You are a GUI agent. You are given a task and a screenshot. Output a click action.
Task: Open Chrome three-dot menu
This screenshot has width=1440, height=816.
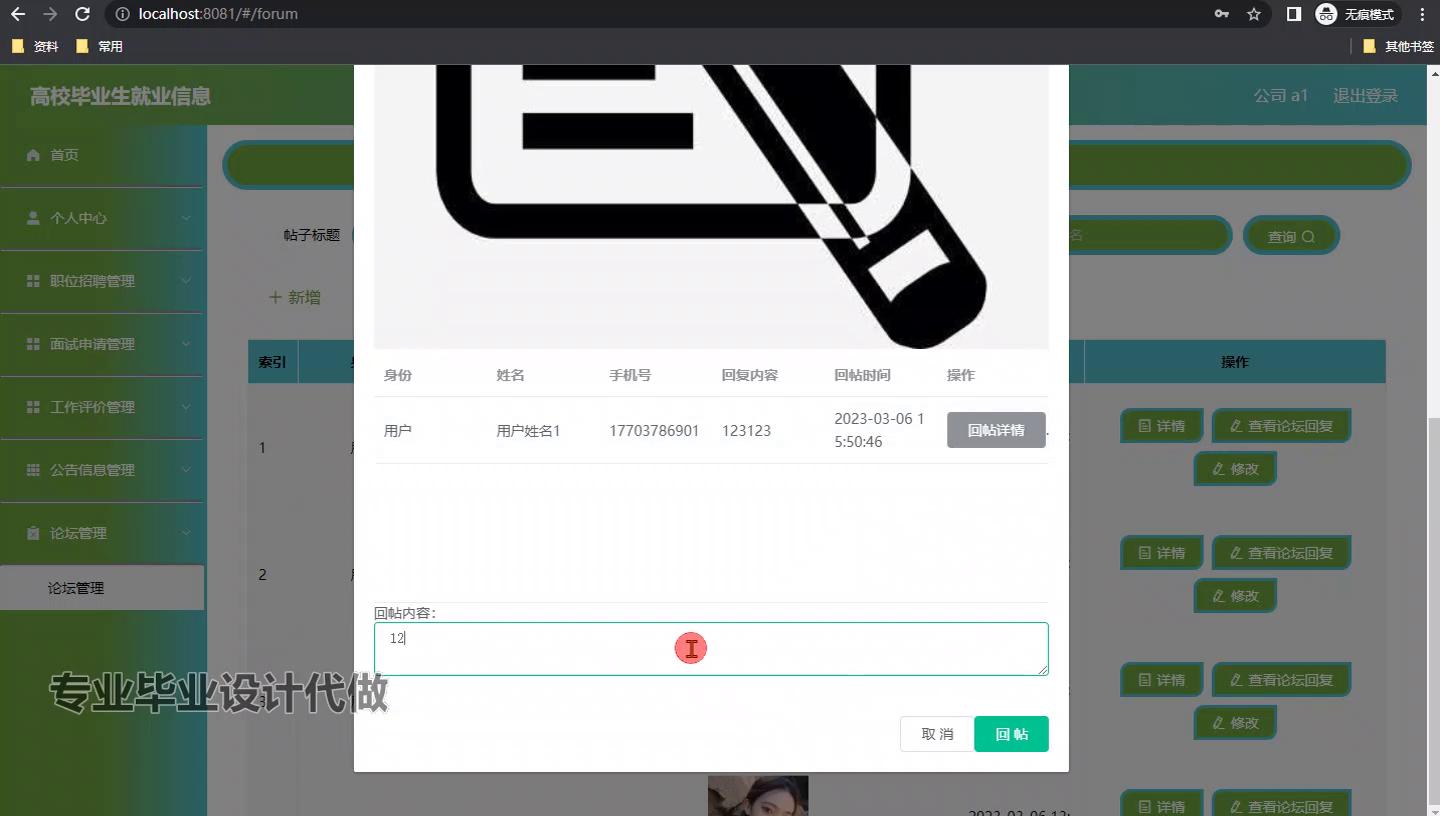[x=1422, y=14]
